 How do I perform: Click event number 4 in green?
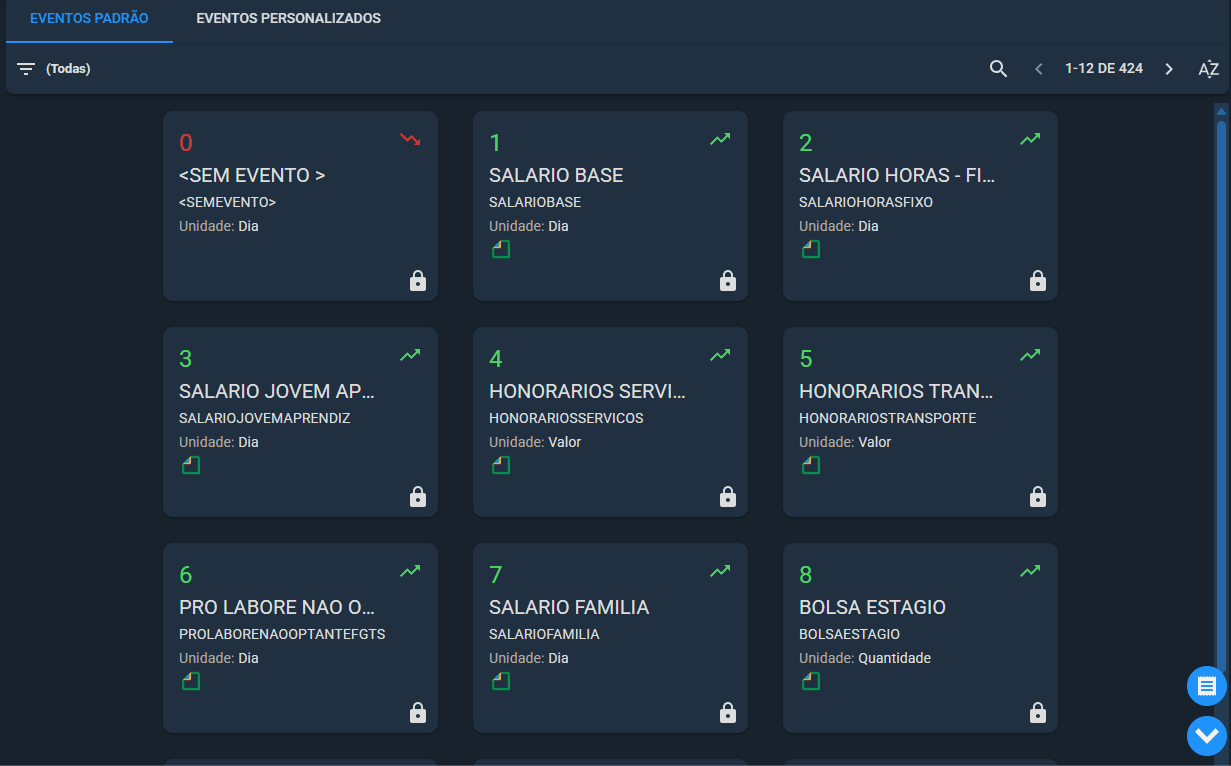pyautogui.click(x=496, y=359)
